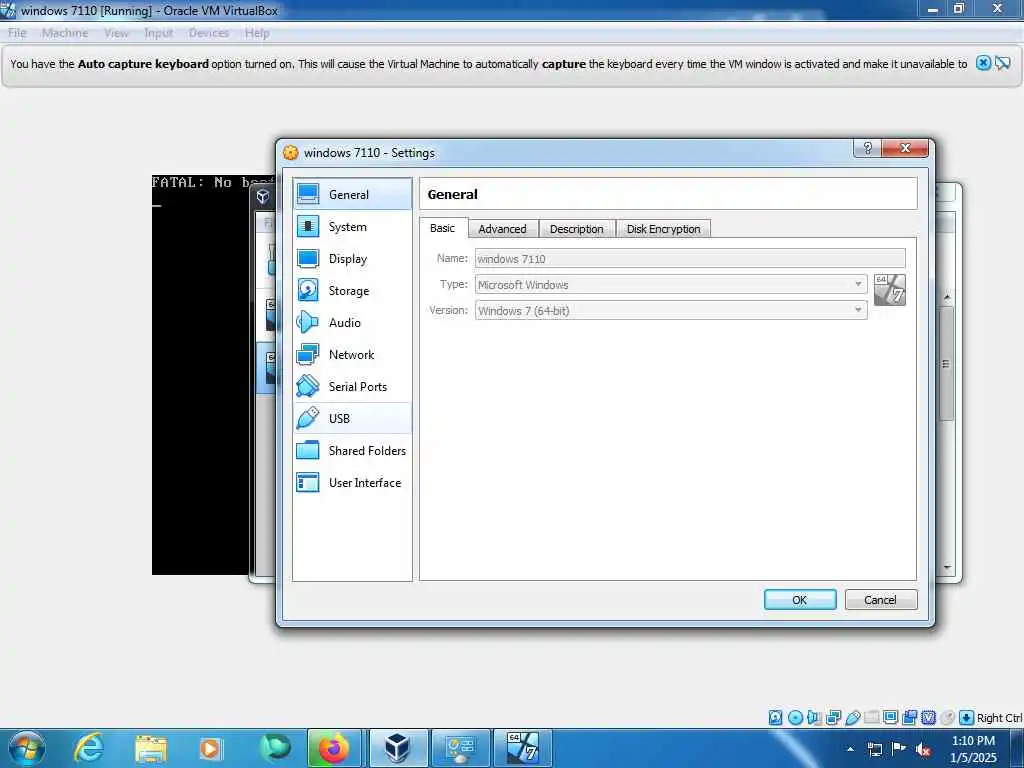Click the Windows 7 64-bit OS icon
The height and width of the screenshot is (768, 1024).
[x=890, y=290]
